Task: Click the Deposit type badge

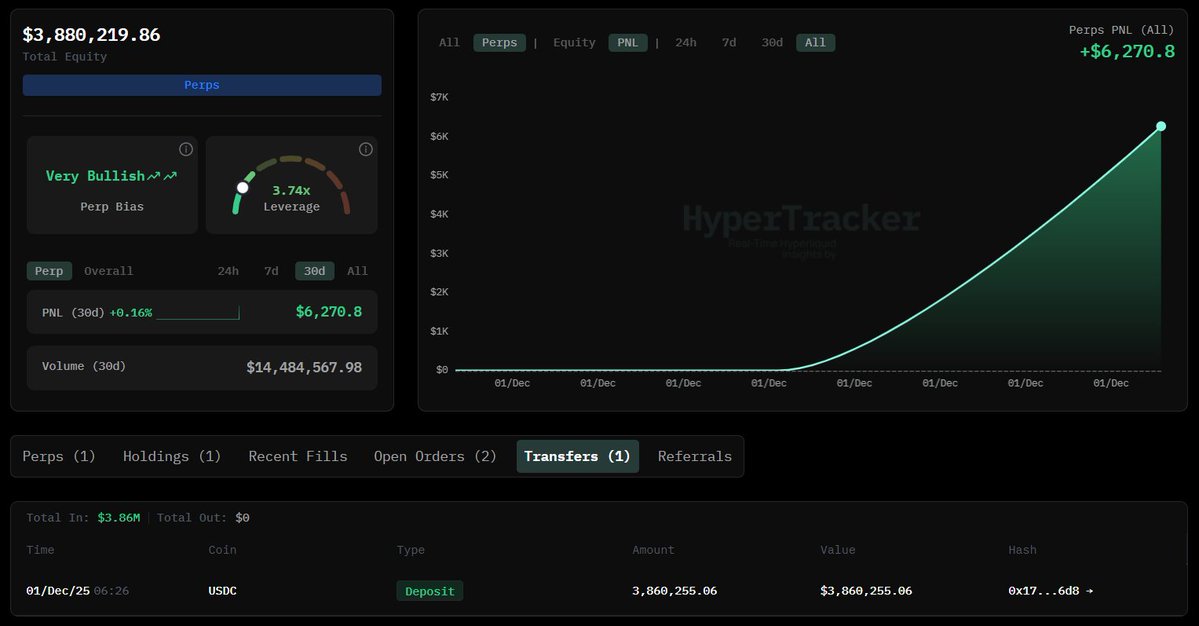Action: [x=430, y=590]
